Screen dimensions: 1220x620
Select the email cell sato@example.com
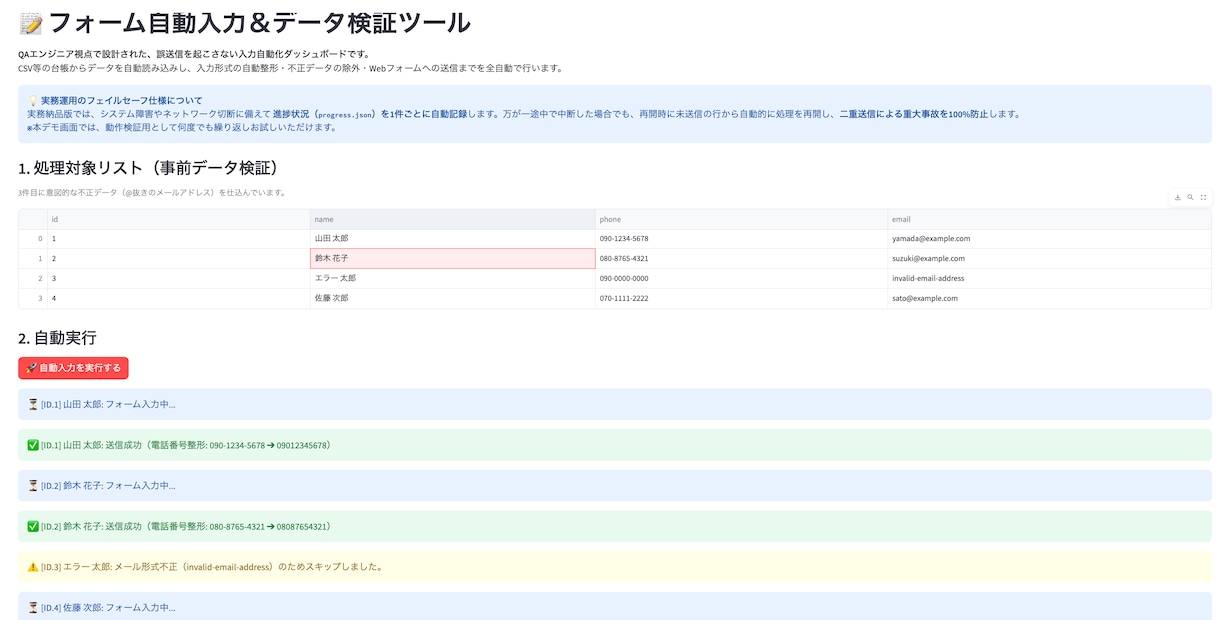[x=1050, y=298]
